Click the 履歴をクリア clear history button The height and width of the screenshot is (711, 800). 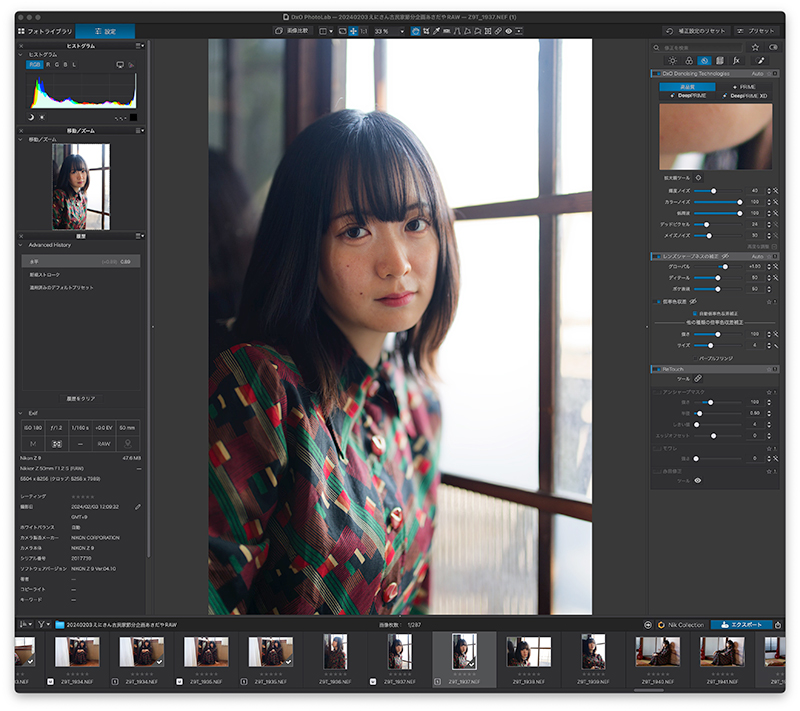[x=81, y=398]
